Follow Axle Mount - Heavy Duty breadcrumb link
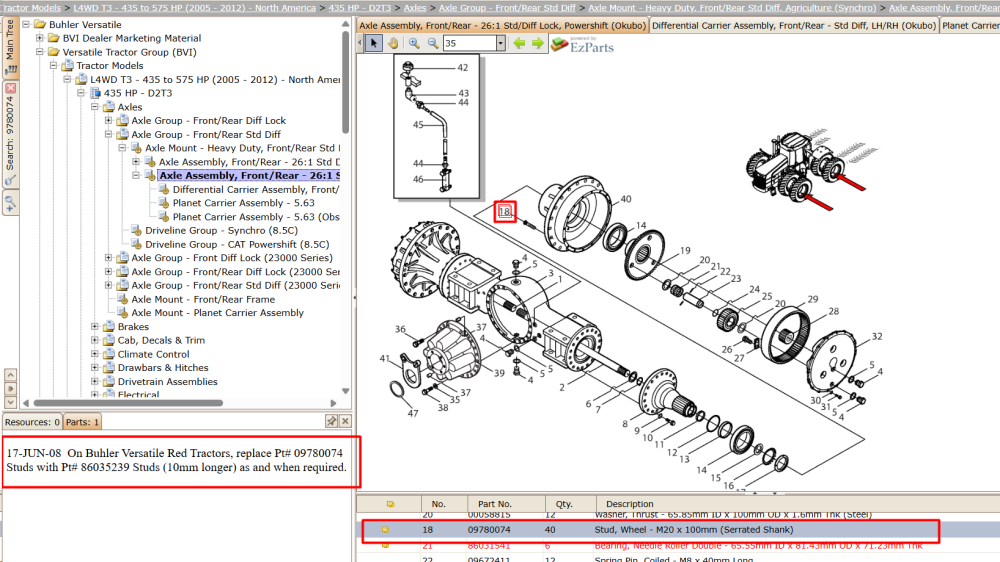This screenshot has width=1000, height=562. [x=732, y=8]
